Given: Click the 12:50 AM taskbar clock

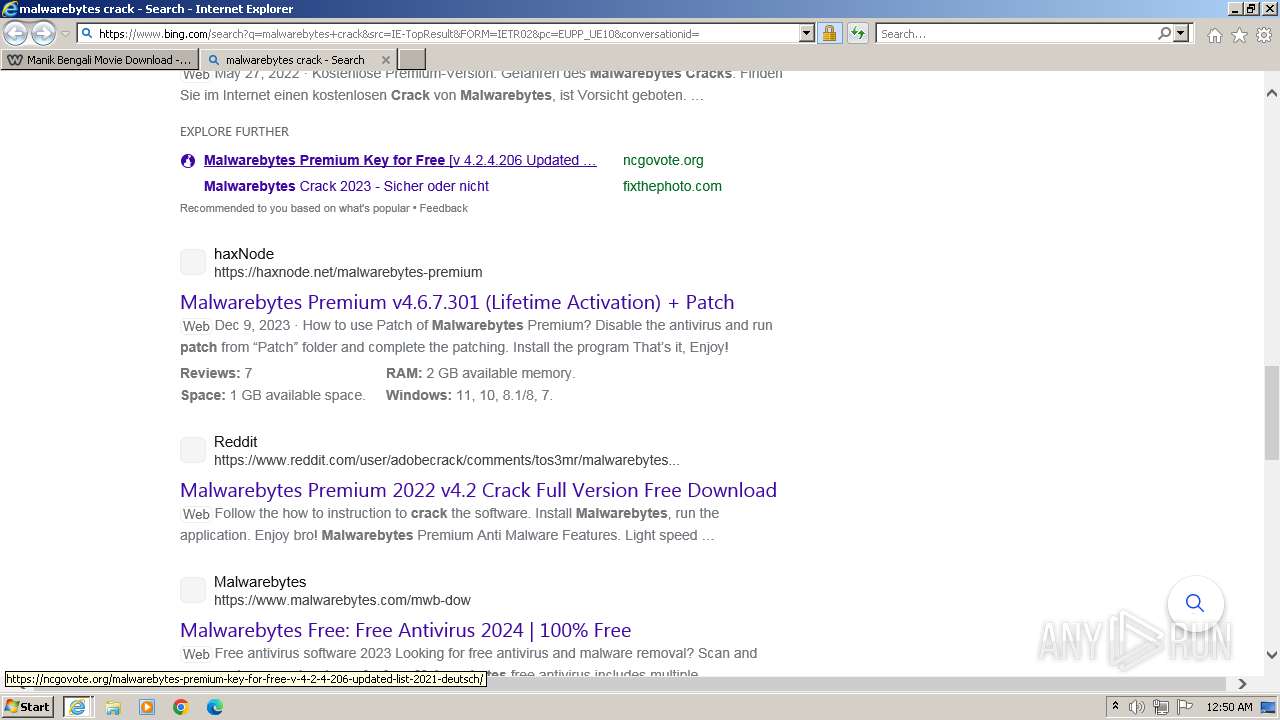Looking at the screenshot, I should (1229, 707).
